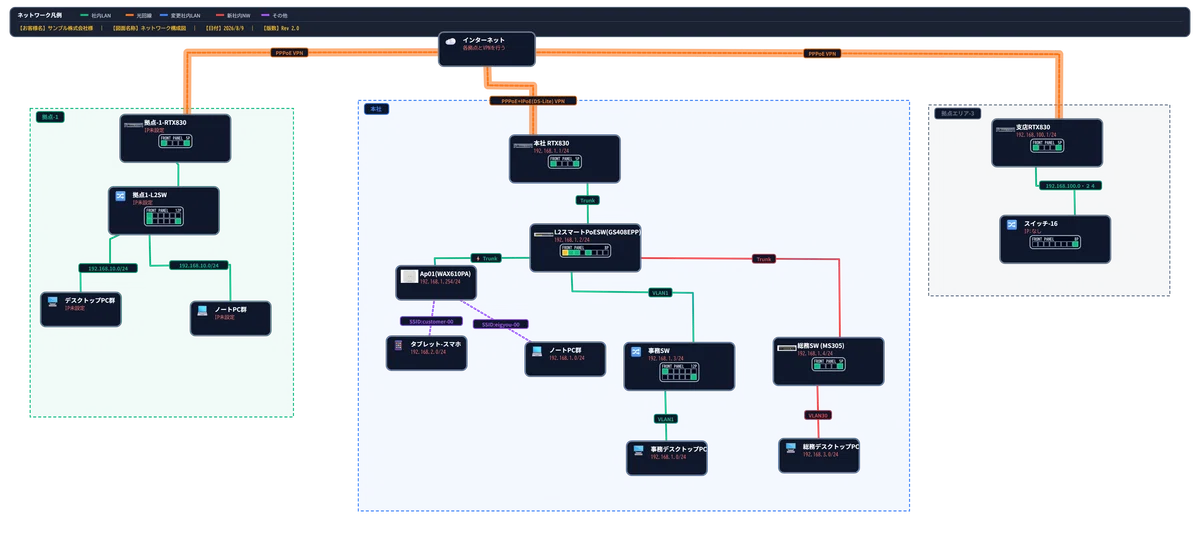Click the VLAN1 label below 事務SW
The height and width of the screenshot is (541, 1200).
coord(666,418)
